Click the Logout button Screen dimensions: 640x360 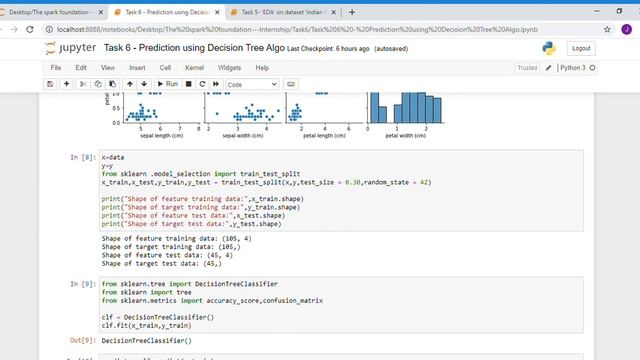click(581, 48)
